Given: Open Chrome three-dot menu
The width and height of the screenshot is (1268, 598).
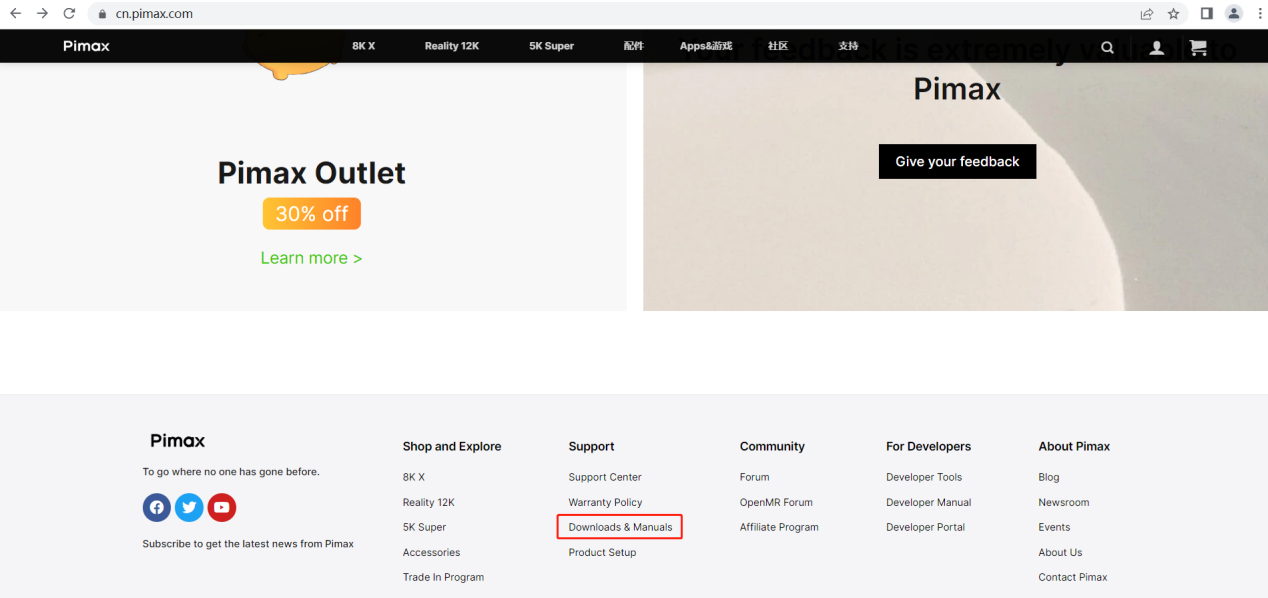Looking at the screenshot, I should click(1259, 14).
